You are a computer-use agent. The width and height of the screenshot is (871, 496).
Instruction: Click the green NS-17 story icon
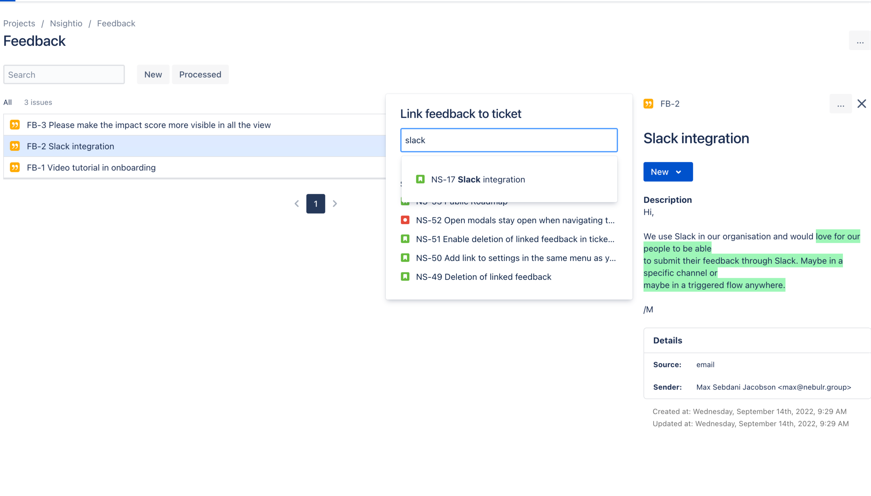point(420,180)
